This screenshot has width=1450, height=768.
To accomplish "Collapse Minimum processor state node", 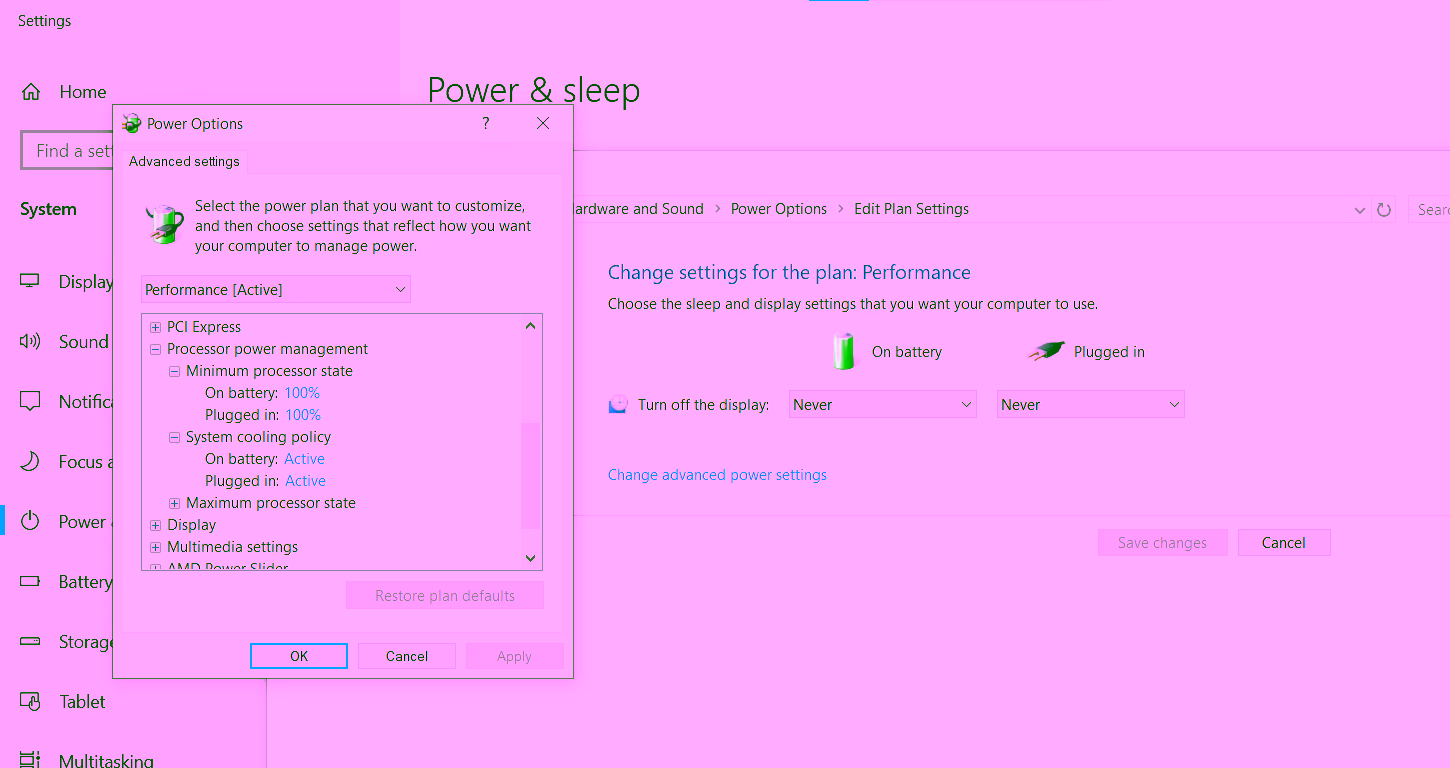I will pyautogui.click(x=174, y=371).
